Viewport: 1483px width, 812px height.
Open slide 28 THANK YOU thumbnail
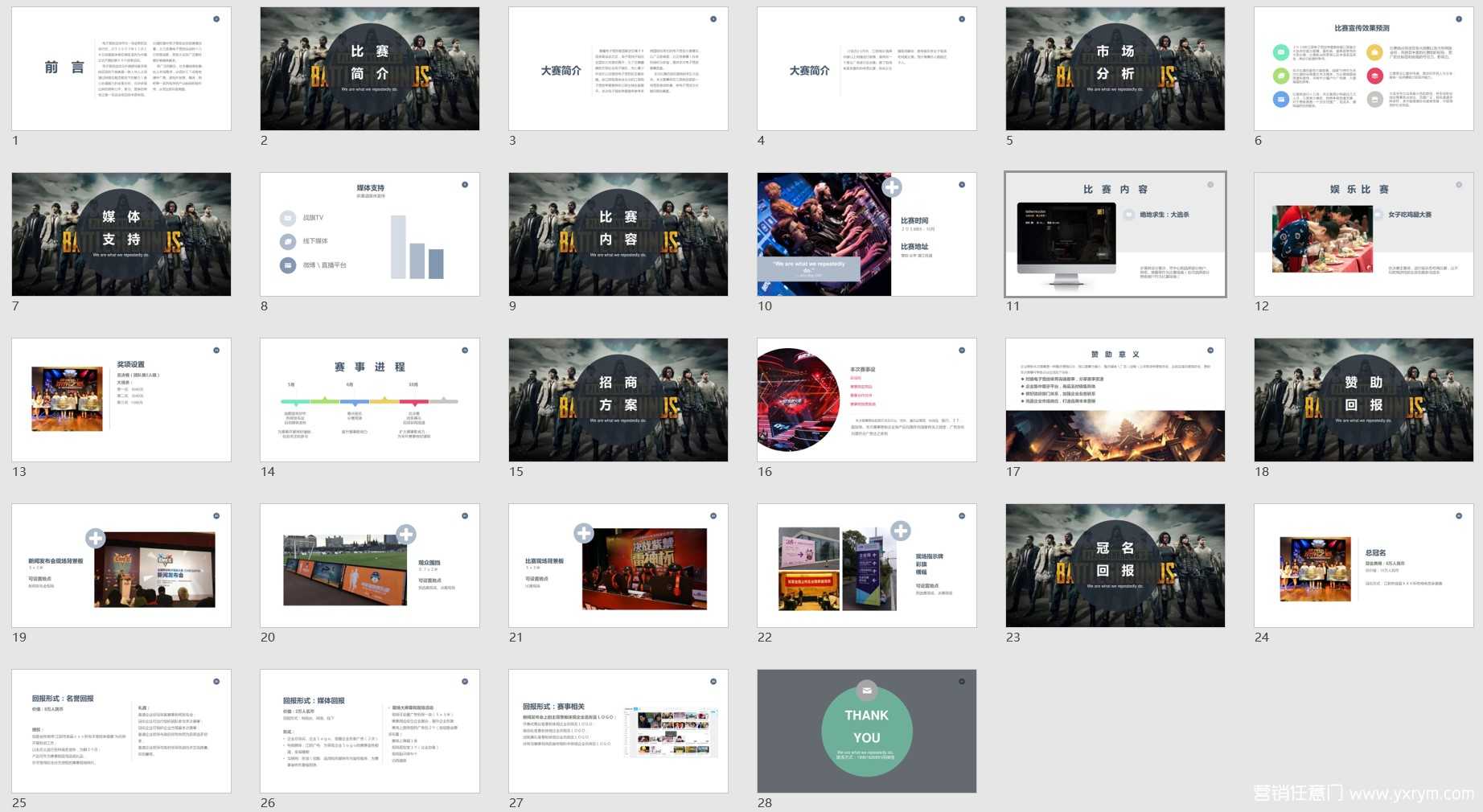point(867,731)
